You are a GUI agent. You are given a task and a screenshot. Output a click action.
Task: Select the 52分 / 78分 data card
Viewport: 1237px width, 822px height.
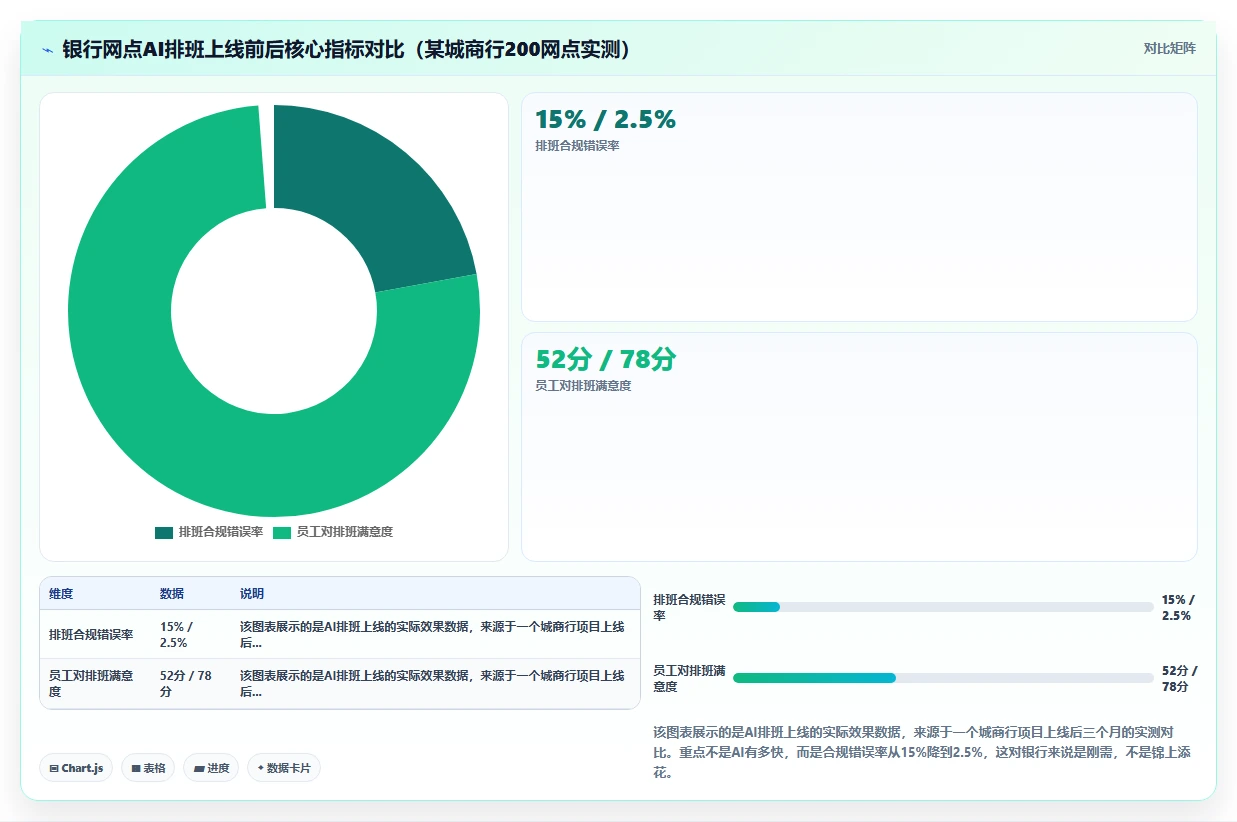pyautogui.click(x=859, y=447)
